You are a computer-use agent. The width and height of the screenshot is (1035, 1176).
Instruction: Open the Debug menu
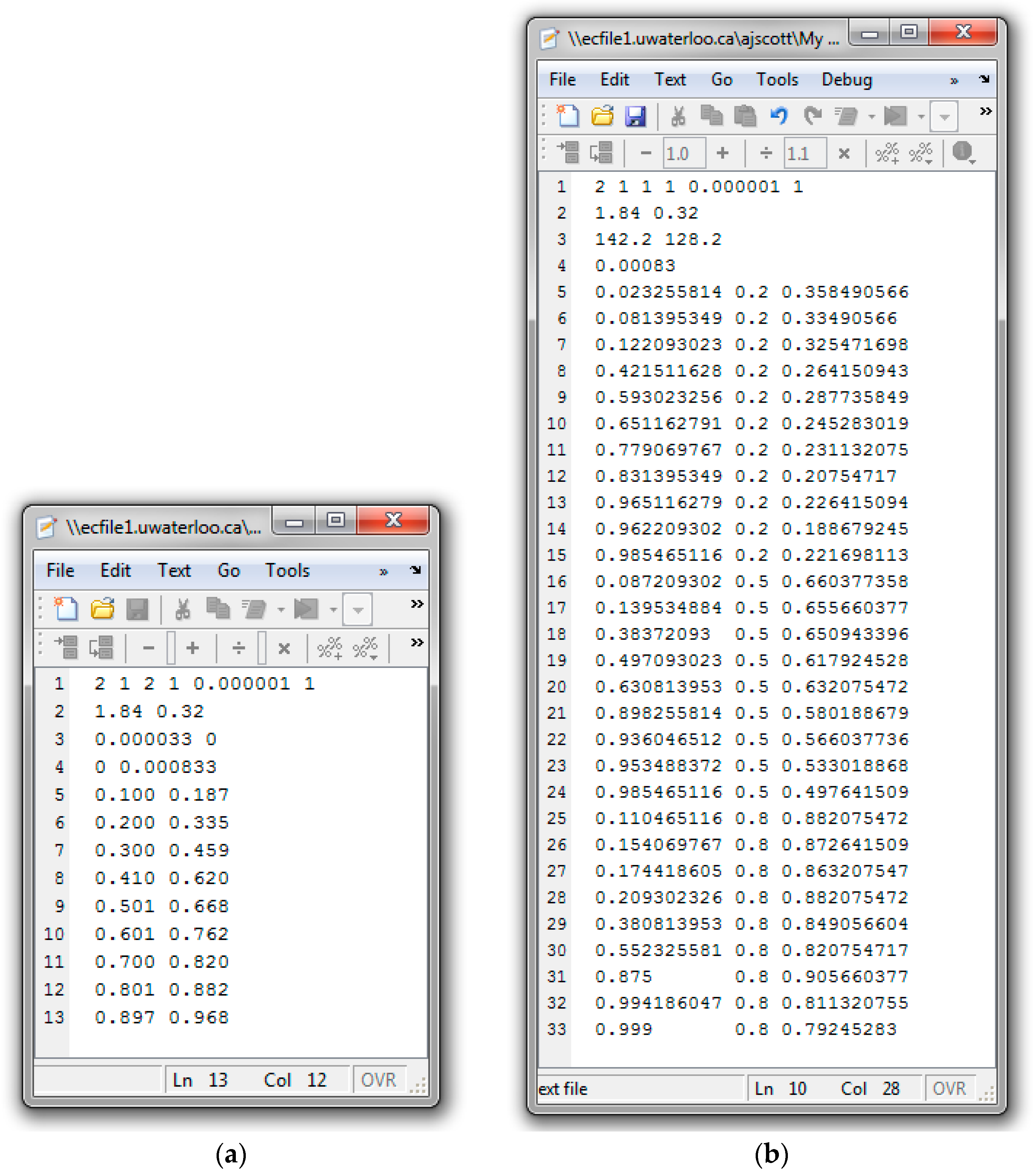(x=846, y=79)
